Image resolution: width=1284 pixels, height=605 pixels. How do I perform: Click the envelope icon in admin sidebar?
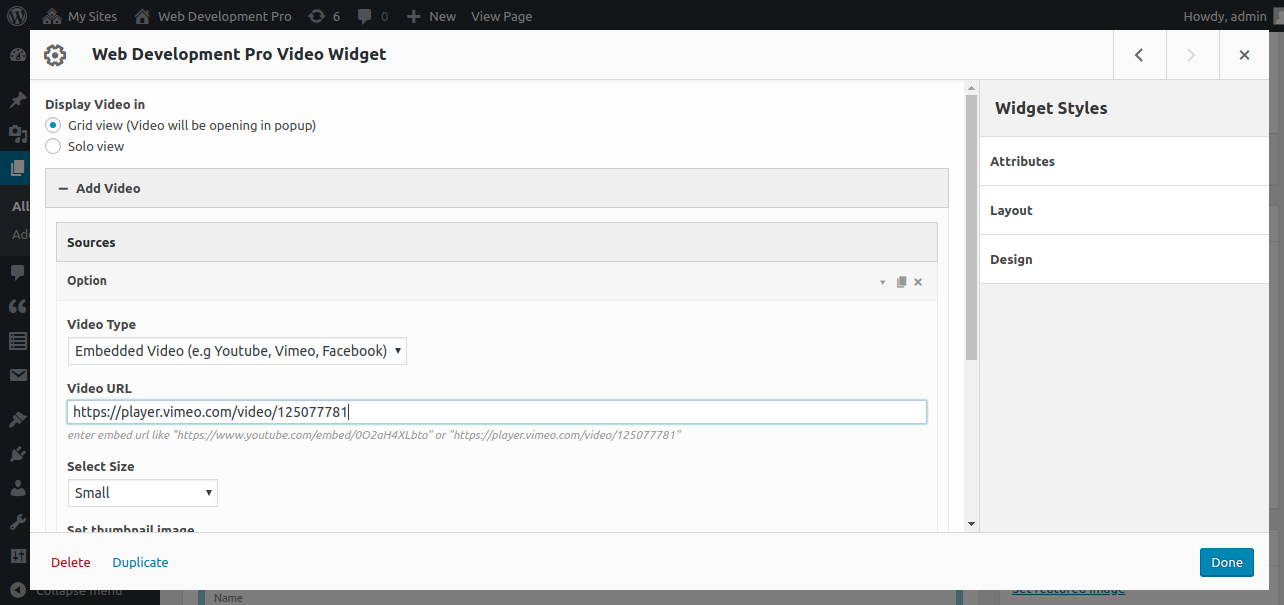point(17,375)
